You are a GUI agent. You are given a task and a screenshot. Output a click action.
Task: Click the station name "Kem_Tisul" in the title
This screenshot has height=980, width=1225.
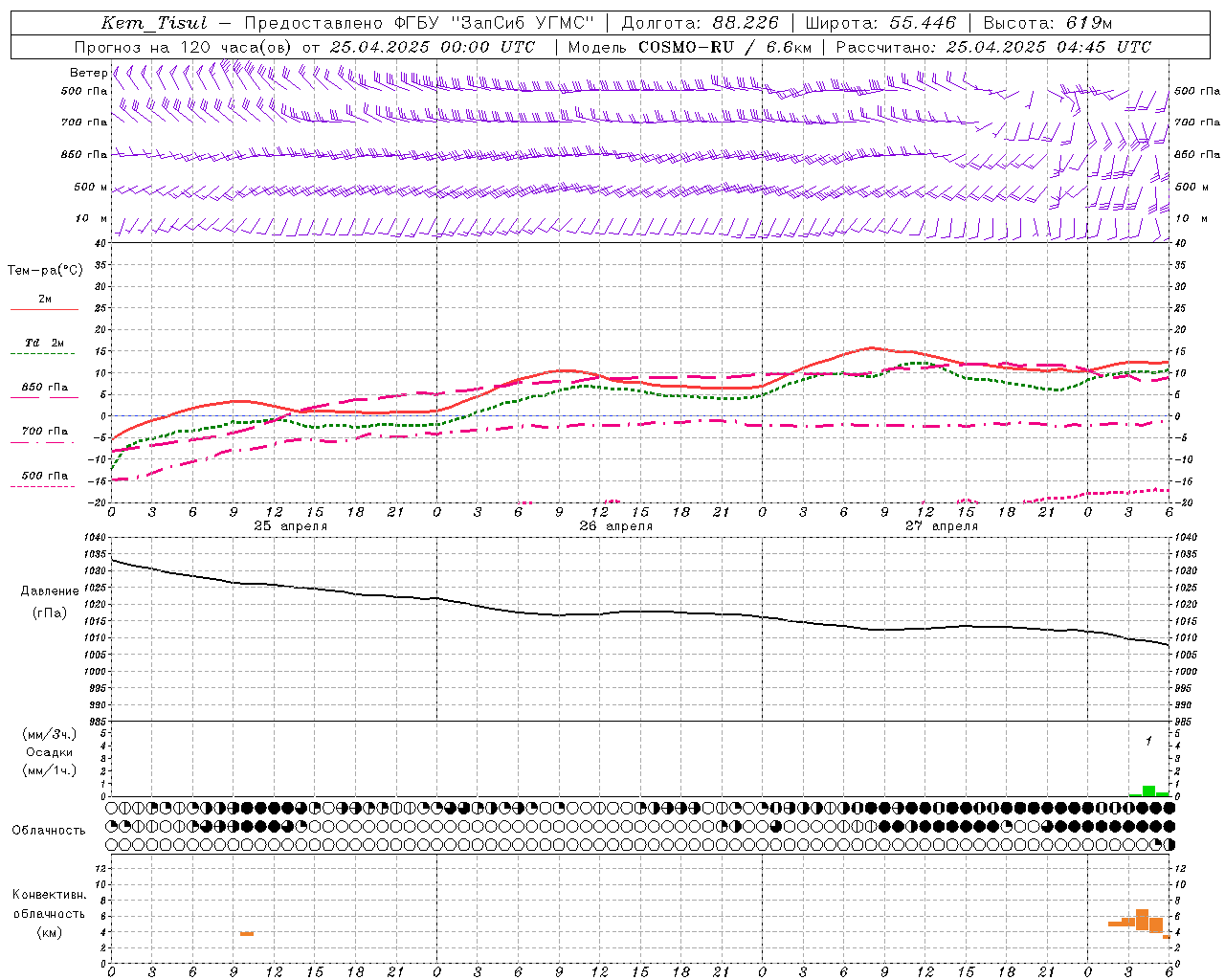pyautogui.click(x=153, y=24)
